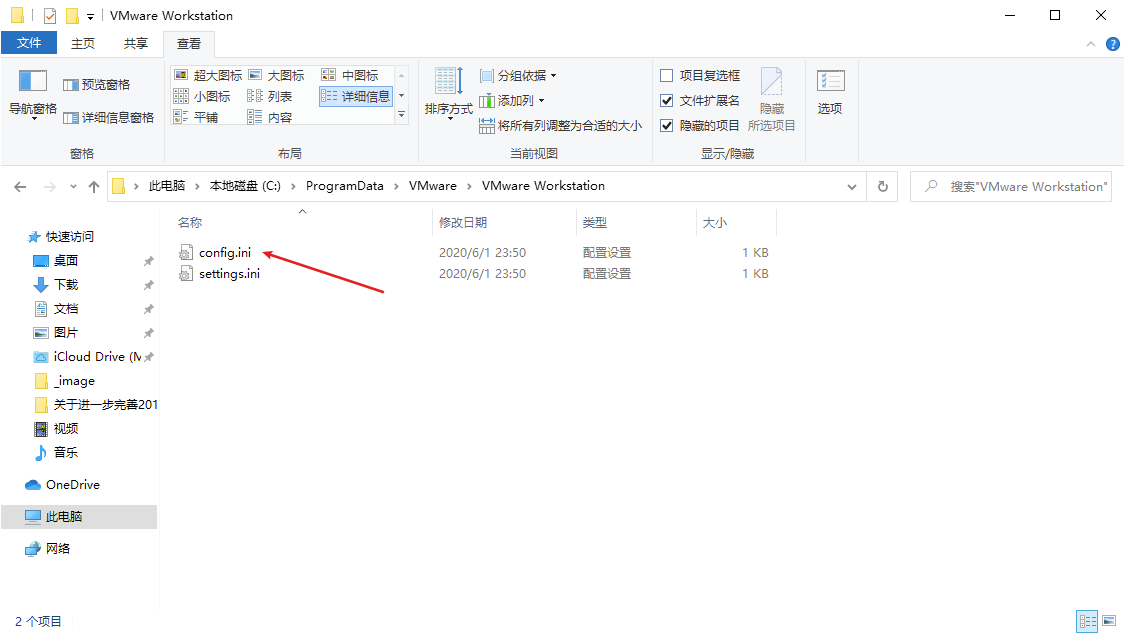Viewport: 1125px width, 634px height.
Task: Open the 关于进一步完善201 folder in sidebar
Action: pos(105,404)
